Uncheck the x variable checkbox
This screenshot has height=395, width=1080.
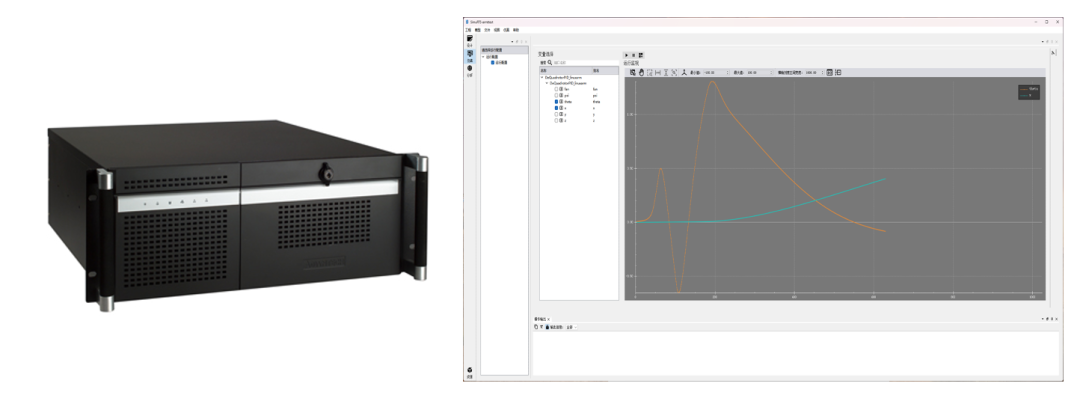[x=557, y=108]
